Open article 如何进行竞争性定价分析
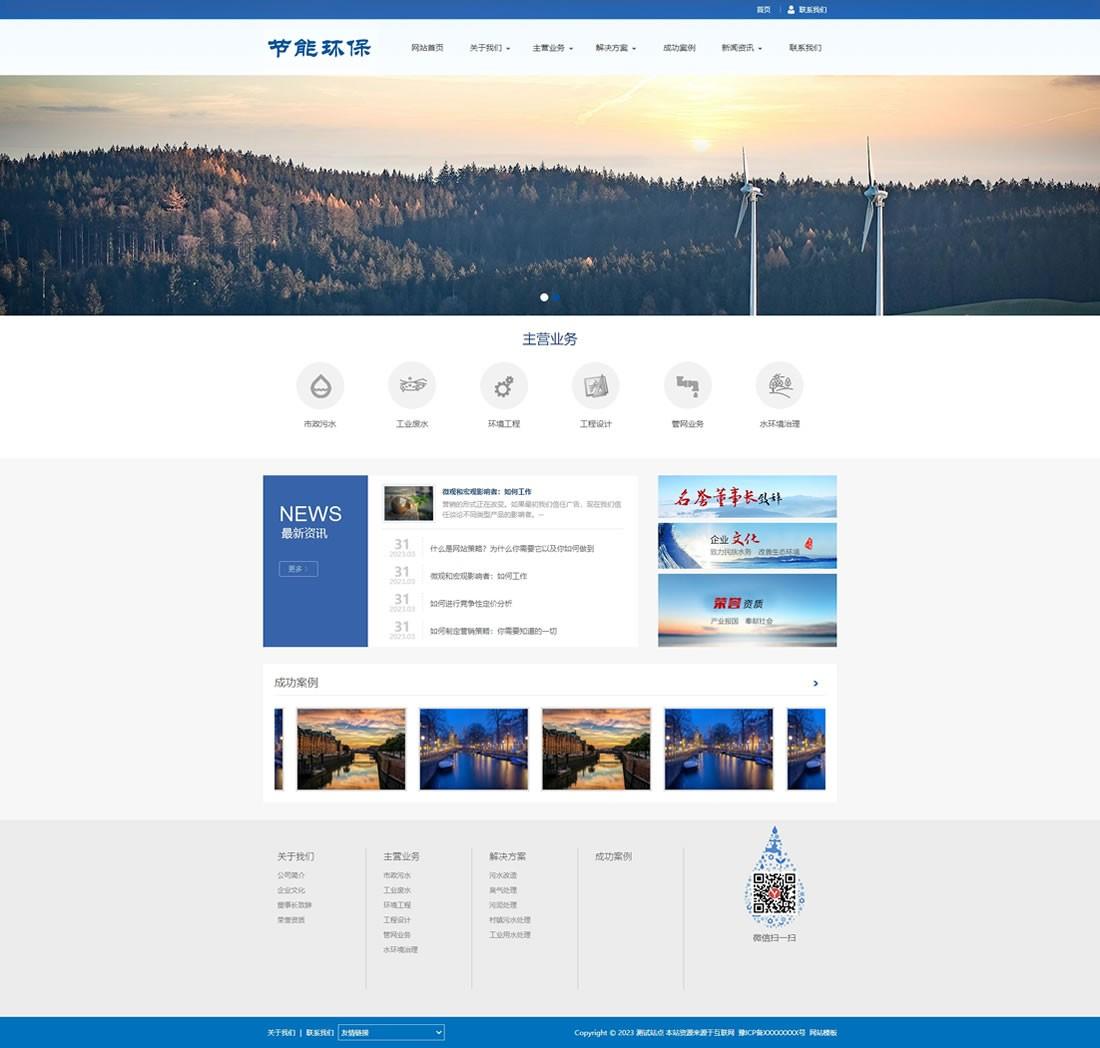Screen dimensions: 1100x1048 pos(471,604)
